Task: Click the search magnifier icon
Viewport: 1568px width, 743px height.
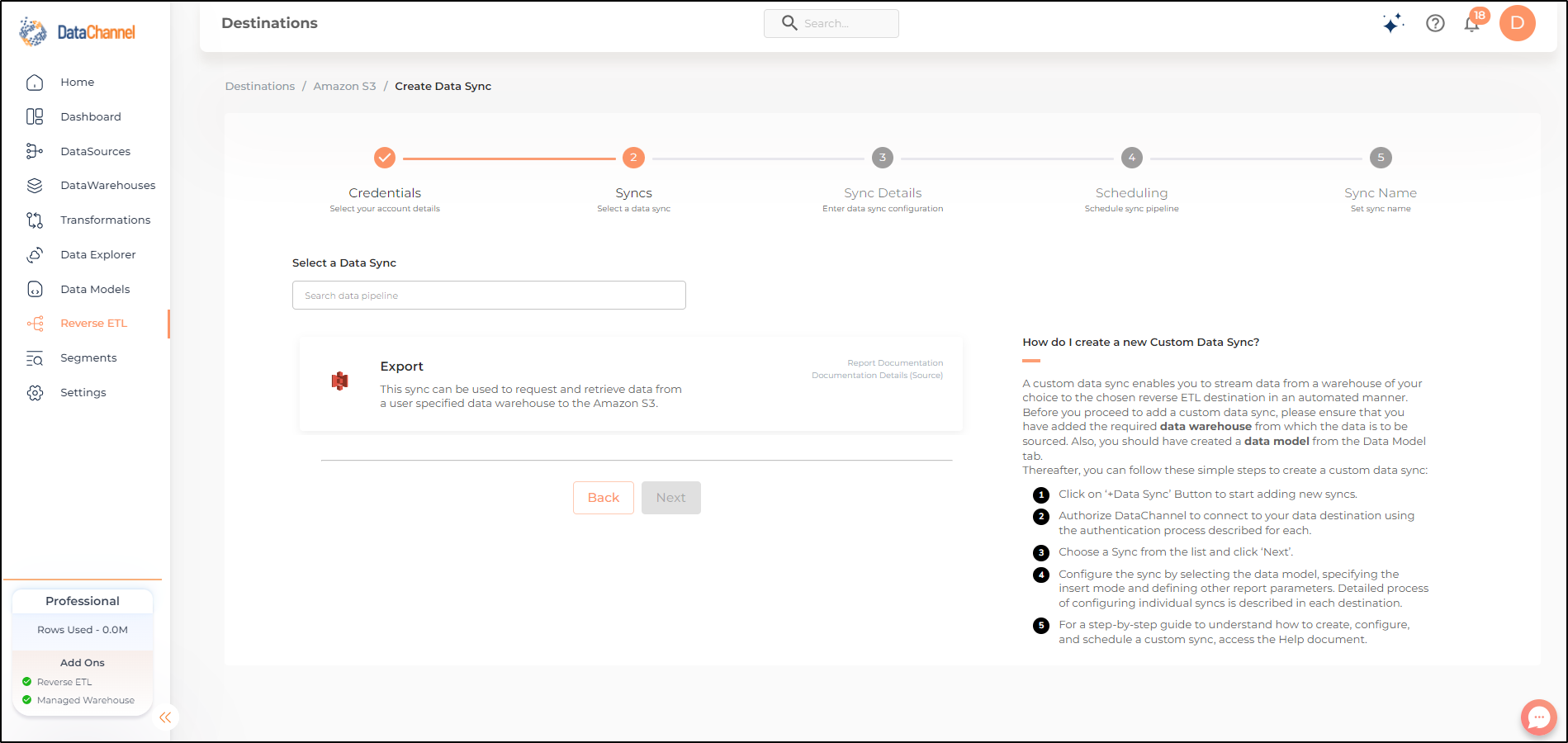Action: point(789,23)
